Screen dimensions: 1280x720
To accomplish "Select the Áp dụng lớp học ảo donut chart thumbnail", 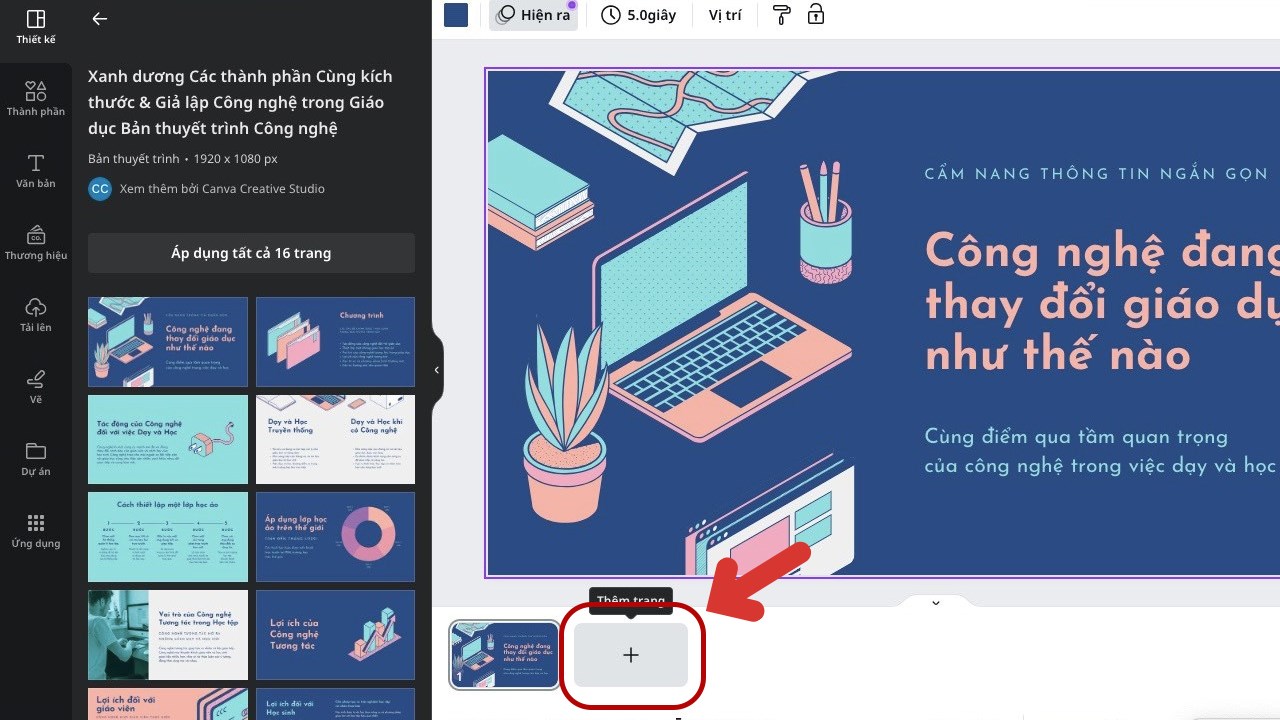I will (335, 537).
